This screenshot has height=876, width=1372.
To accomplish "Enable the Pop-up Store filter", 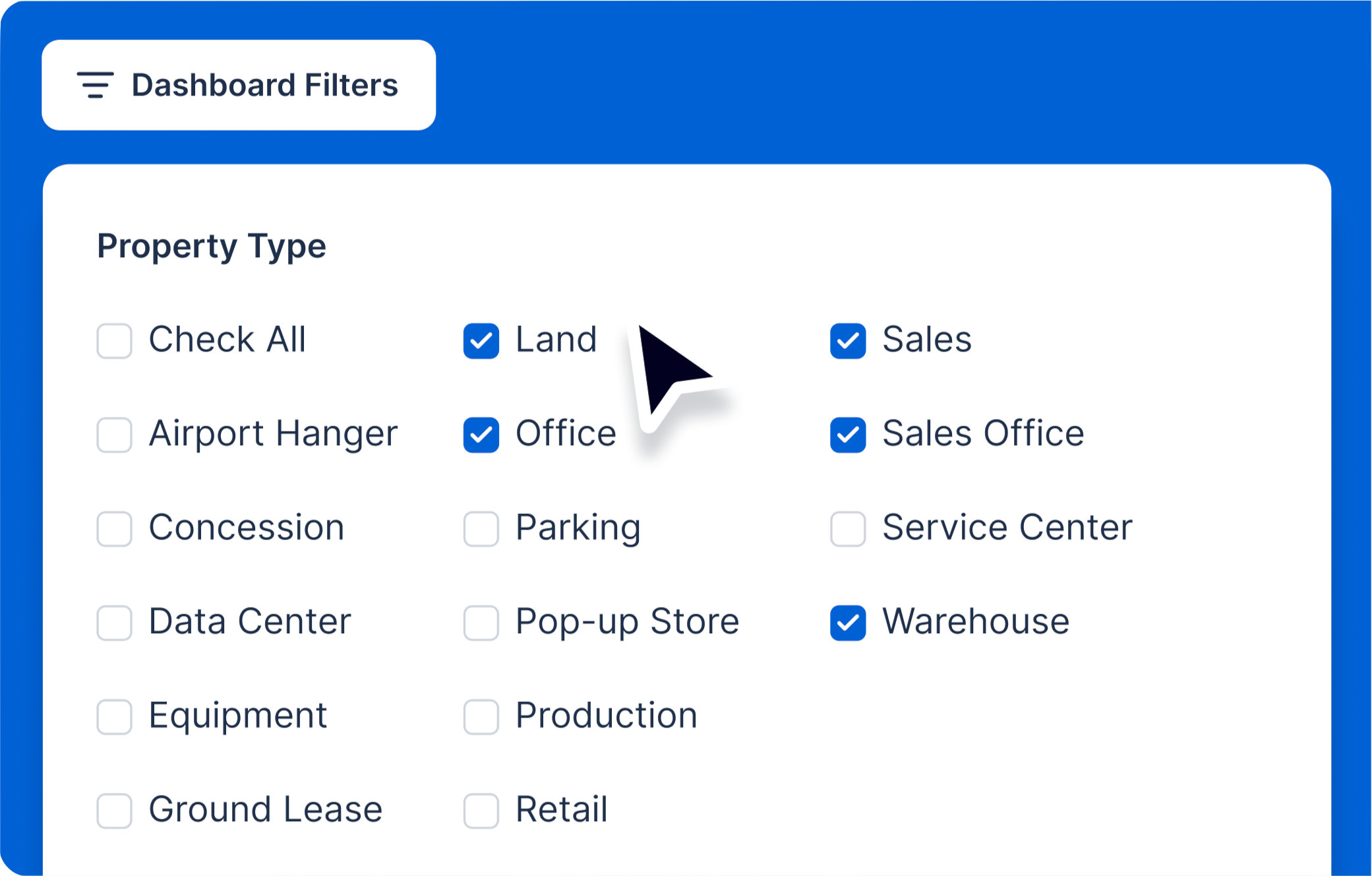I will point(481,622).
